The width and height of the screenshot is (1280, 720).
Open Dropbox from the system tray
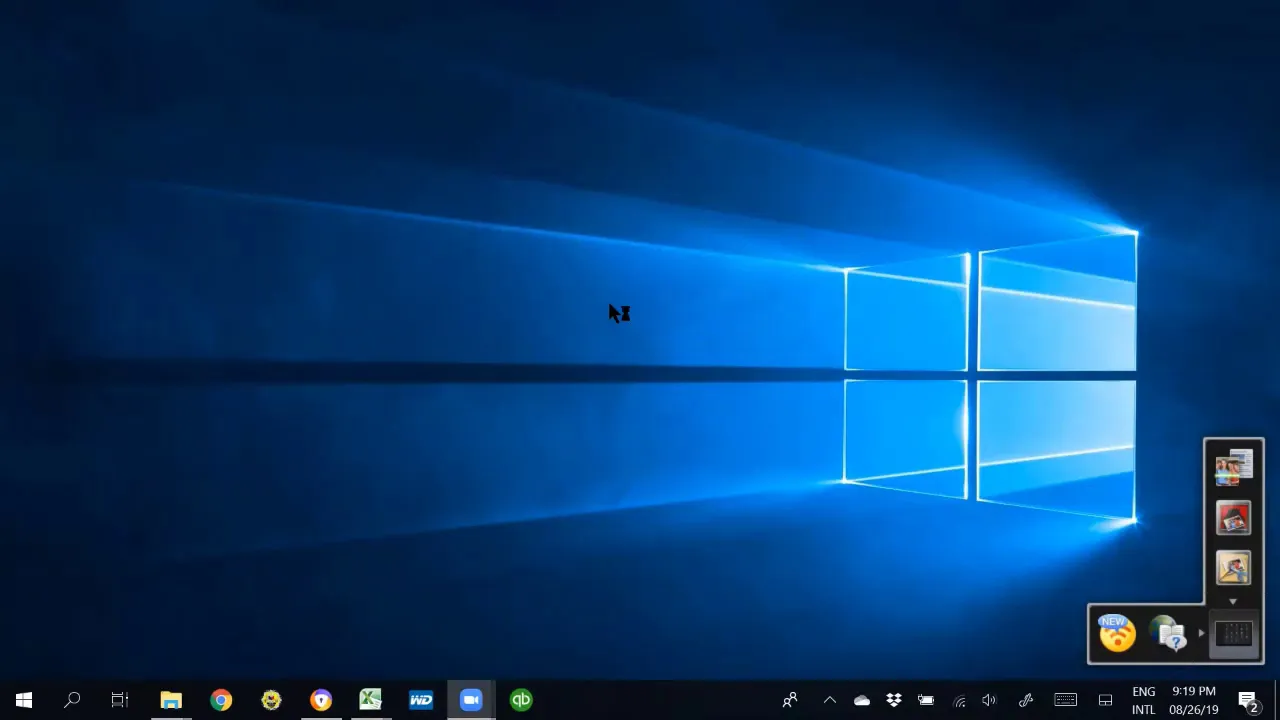[894, 700]
